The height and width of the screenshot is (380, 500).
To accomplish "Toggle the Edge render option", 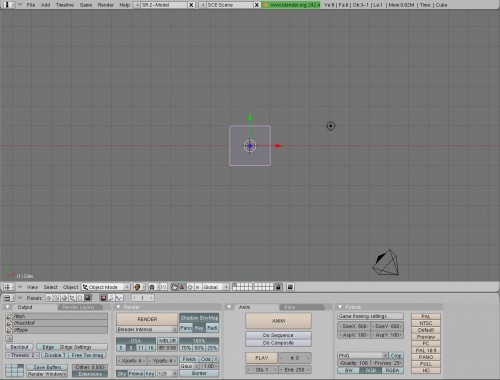I will pyautogui.click(x=48, y=347).
